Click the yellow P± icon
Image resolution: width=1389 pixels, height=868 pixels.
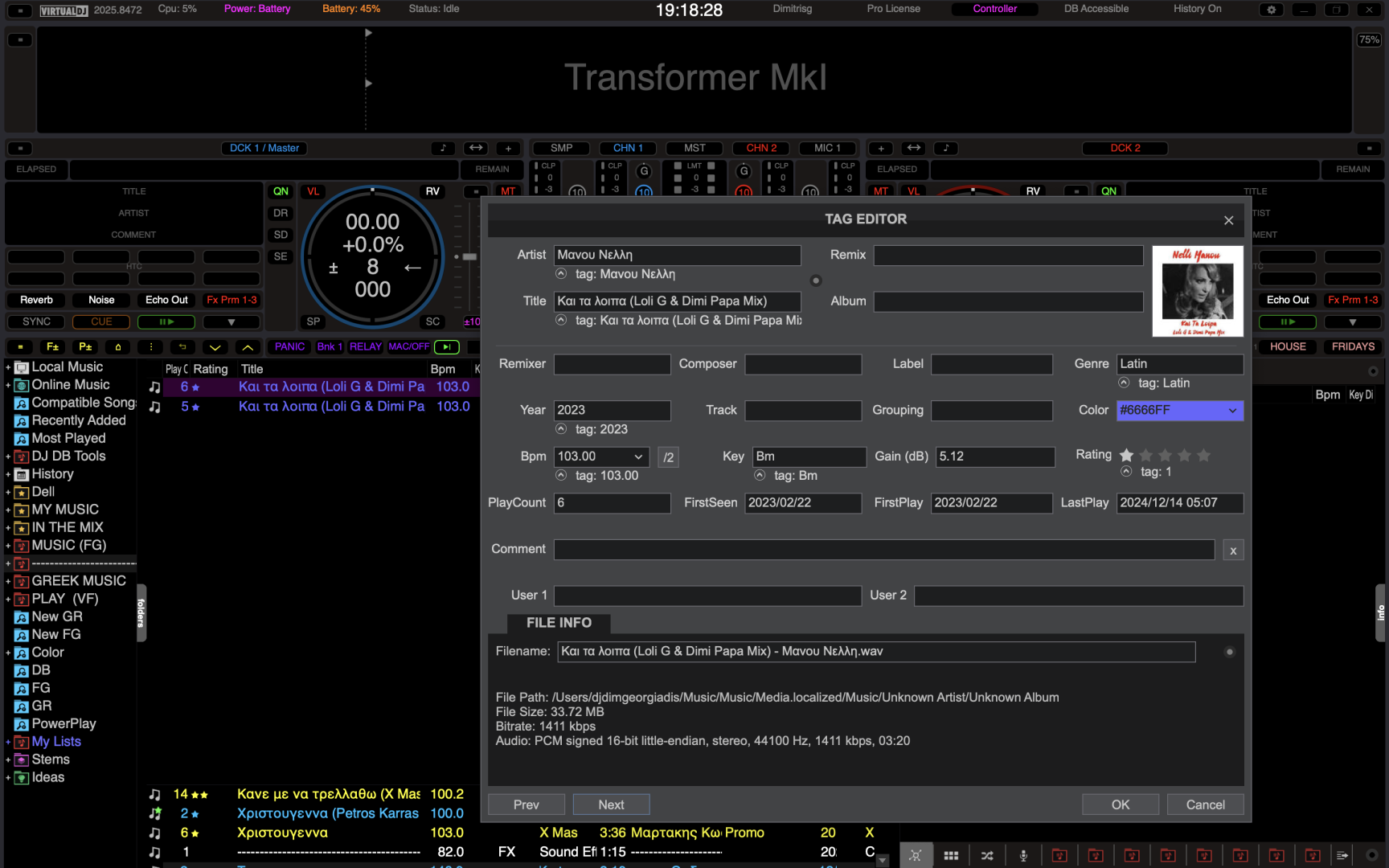click(85, 347)
